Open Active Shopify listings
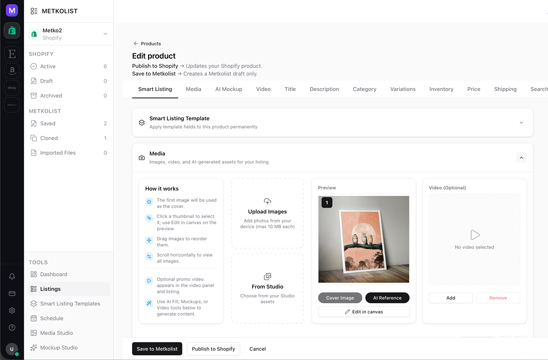The image size is (548, 360). pos(68,66)
